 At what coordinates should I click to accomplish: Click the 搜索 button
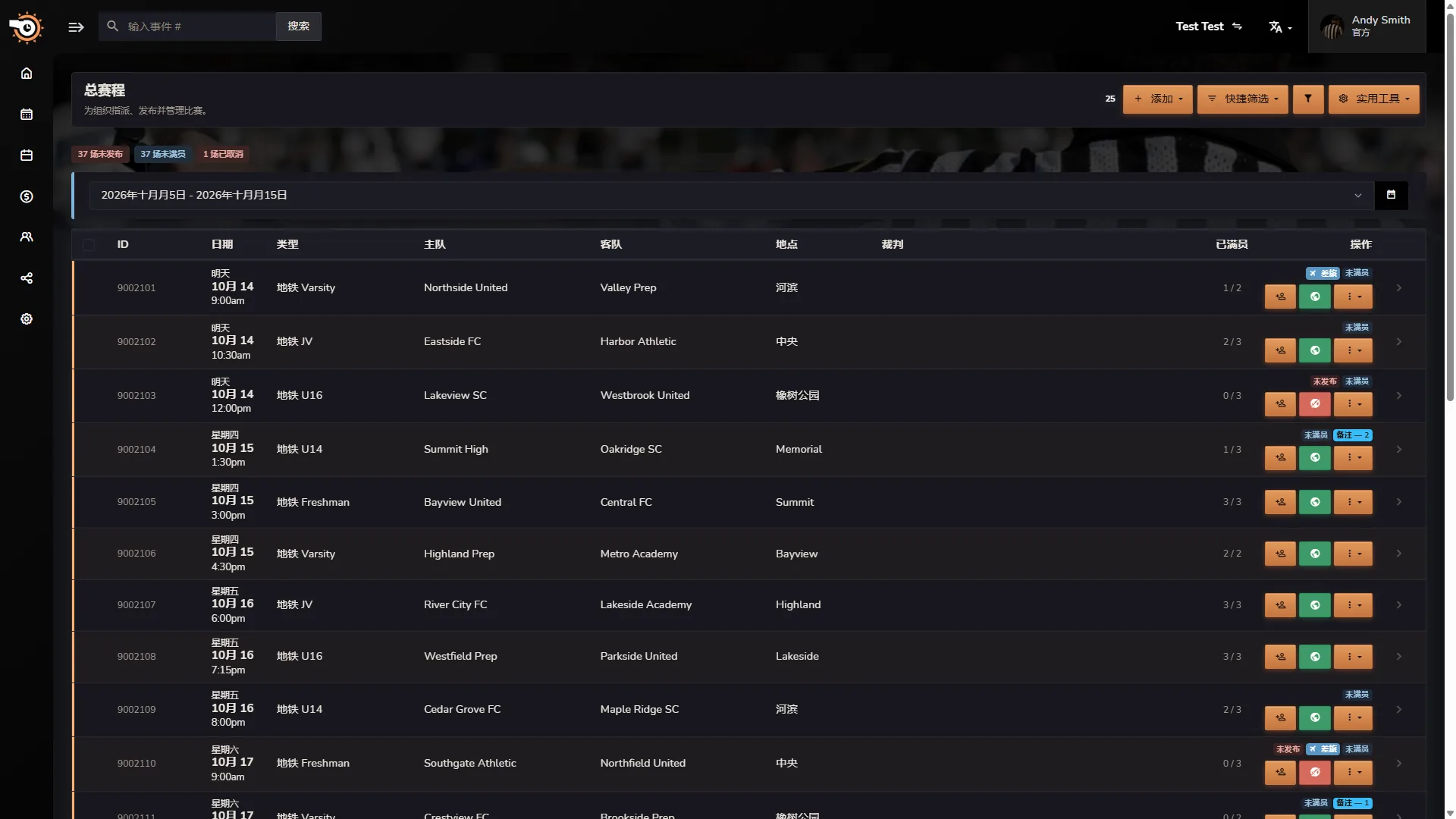click(x=299, y=27)
